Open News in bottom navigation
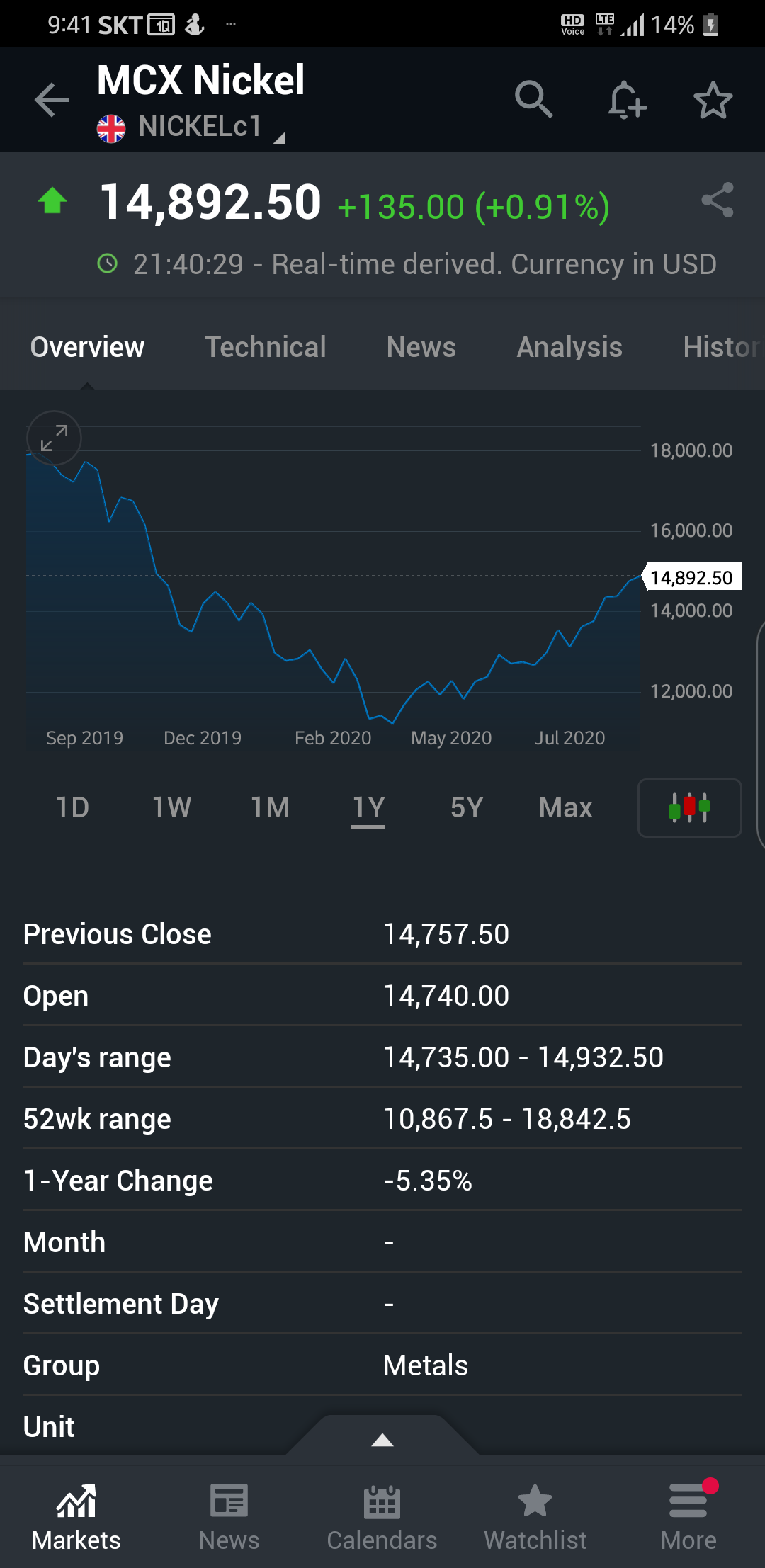 pyautogui.click(x=229, y=1517)
